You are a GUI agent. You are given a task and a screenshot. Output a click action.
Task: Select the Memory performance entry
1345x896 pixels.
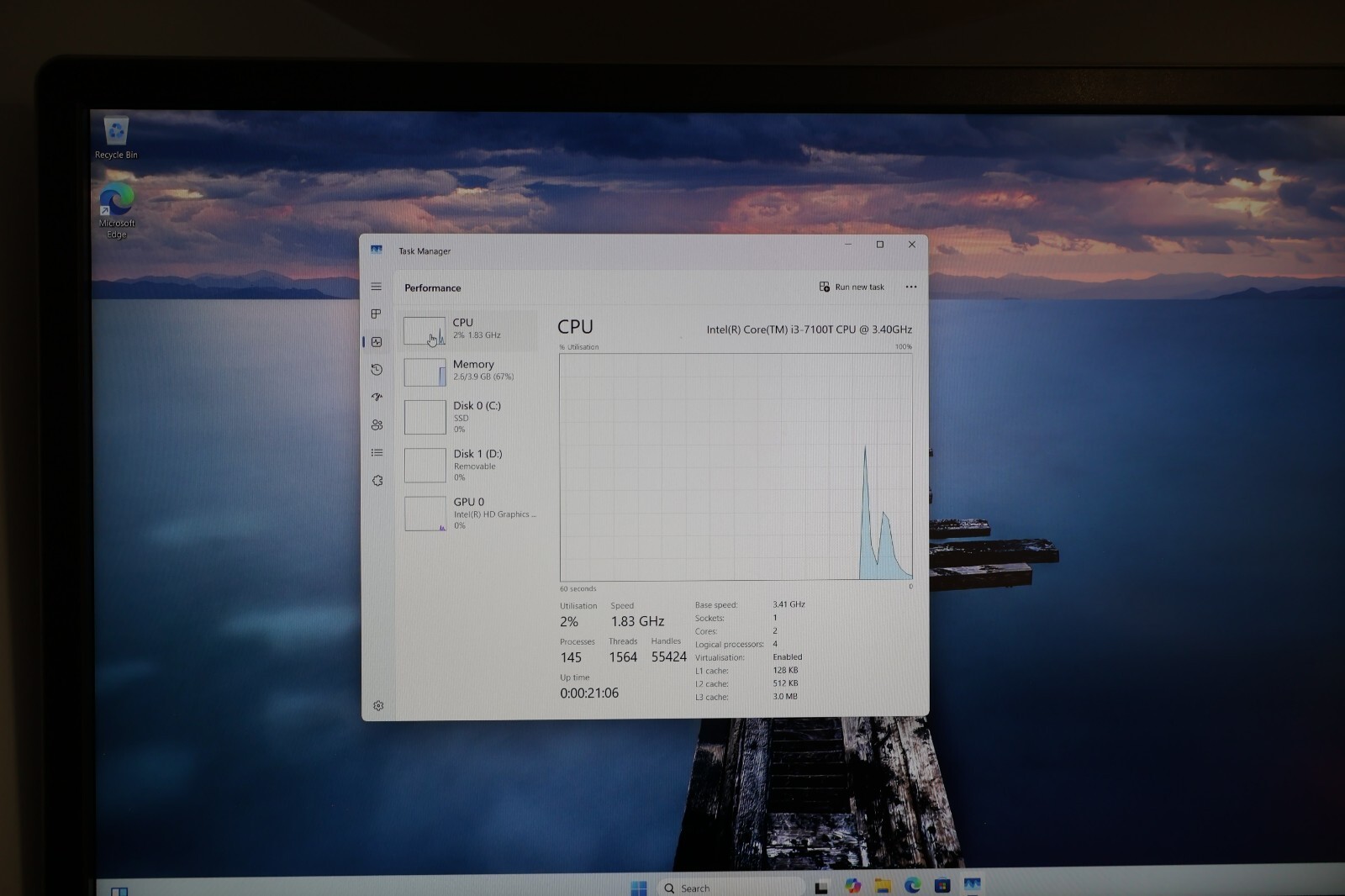469,371
